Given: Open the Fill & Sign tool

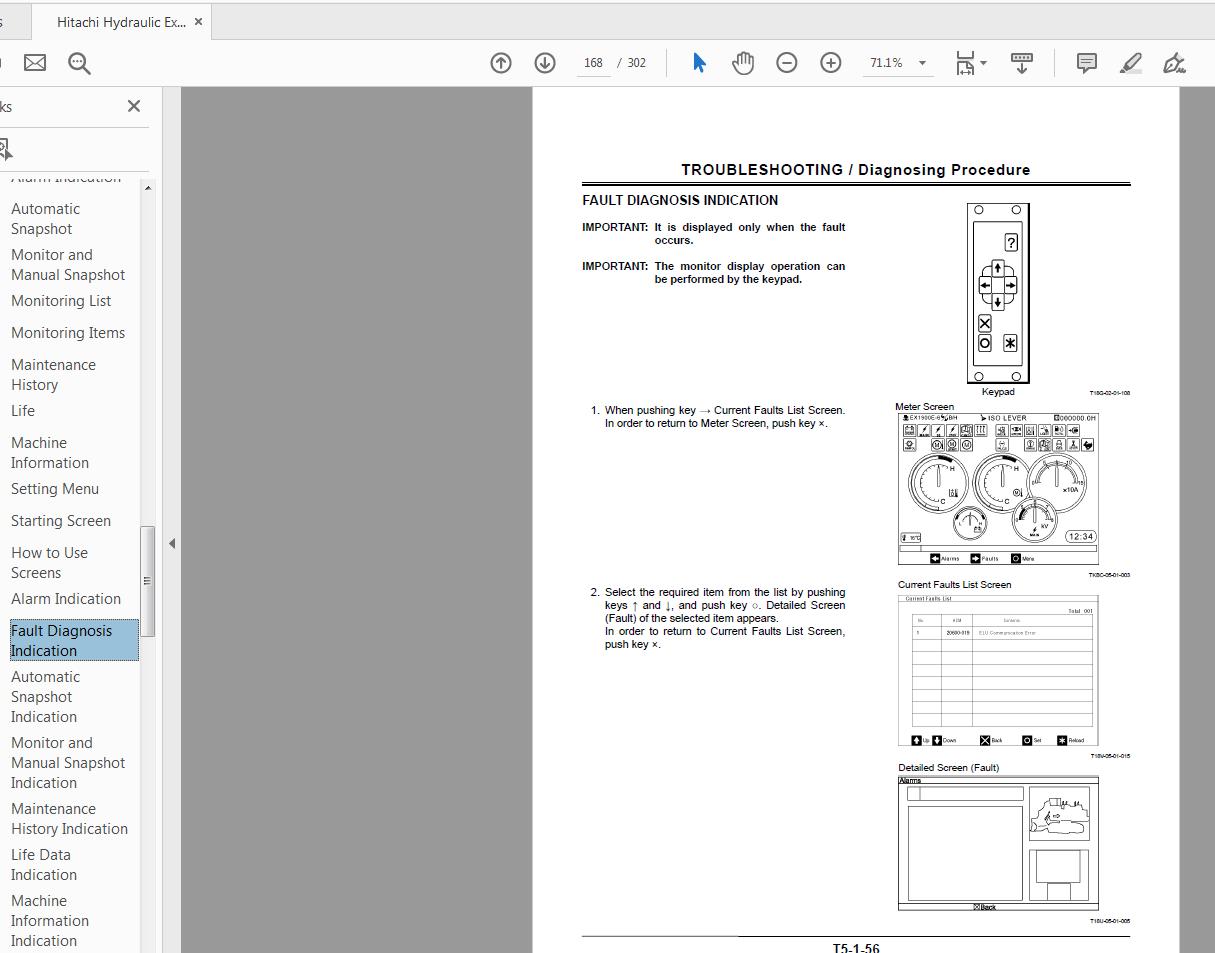Looking at the screenshot, I should [1175, 62].
